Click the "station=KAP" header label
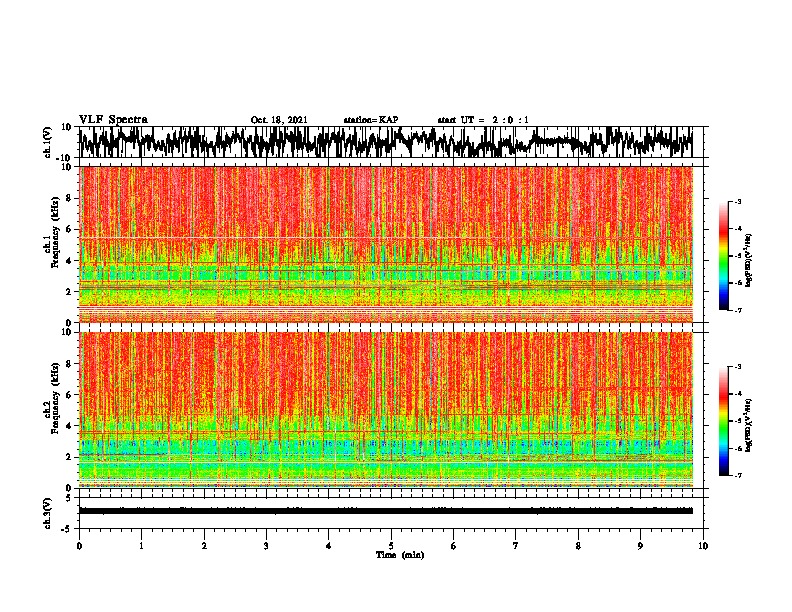 coord(371,120)
